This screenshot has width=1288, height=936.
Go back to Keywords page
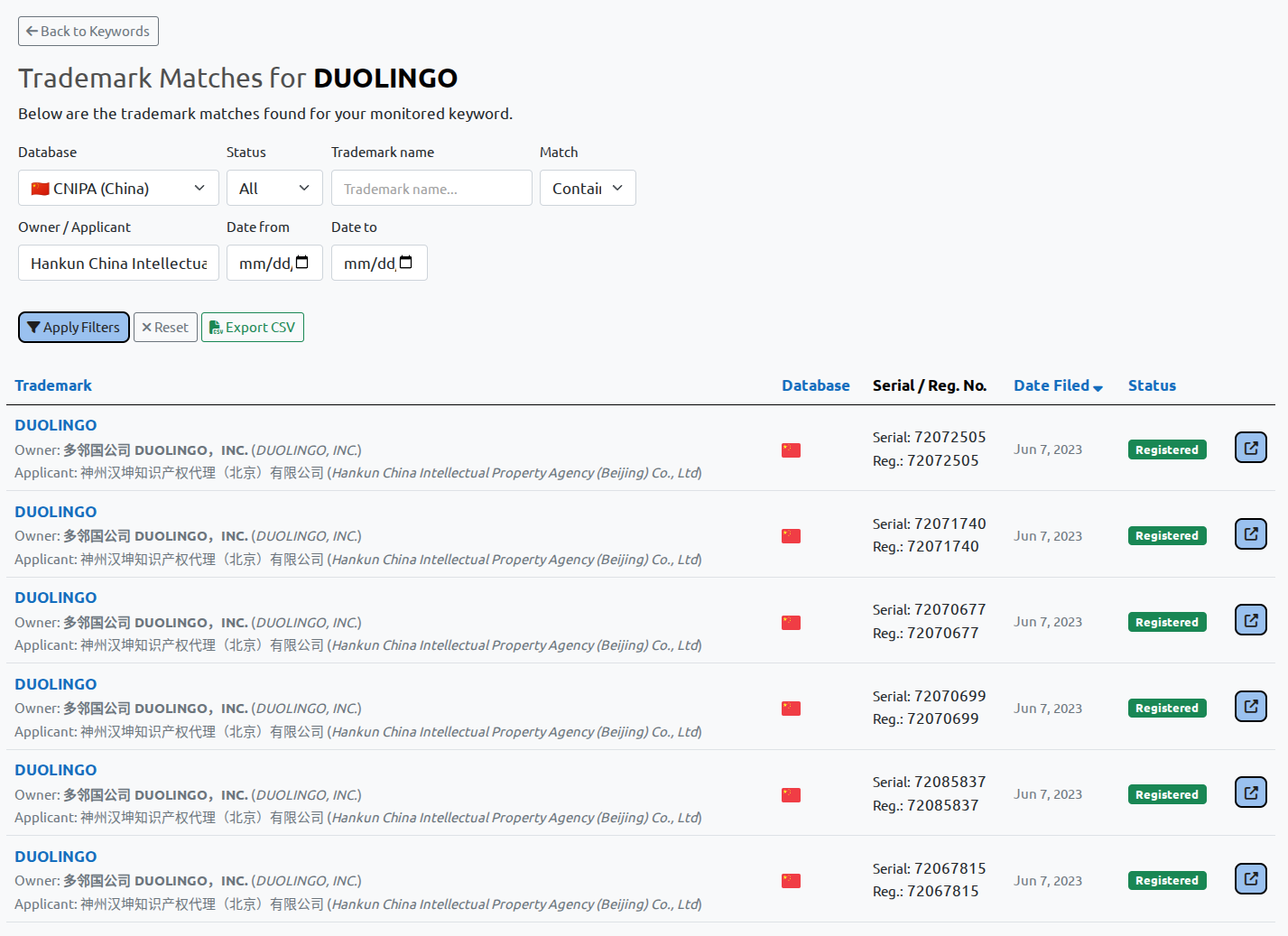[x=88, y=32]
